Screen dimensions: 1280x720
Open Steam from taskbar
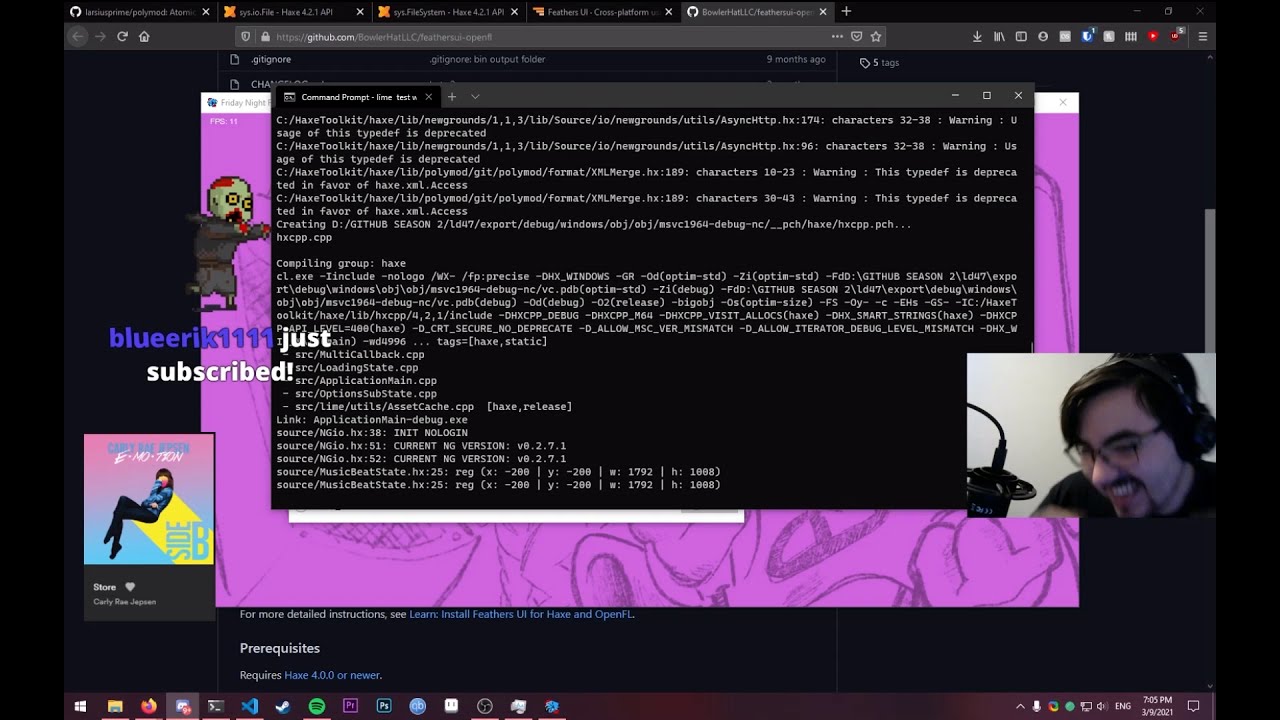click(x=283, y=706)
